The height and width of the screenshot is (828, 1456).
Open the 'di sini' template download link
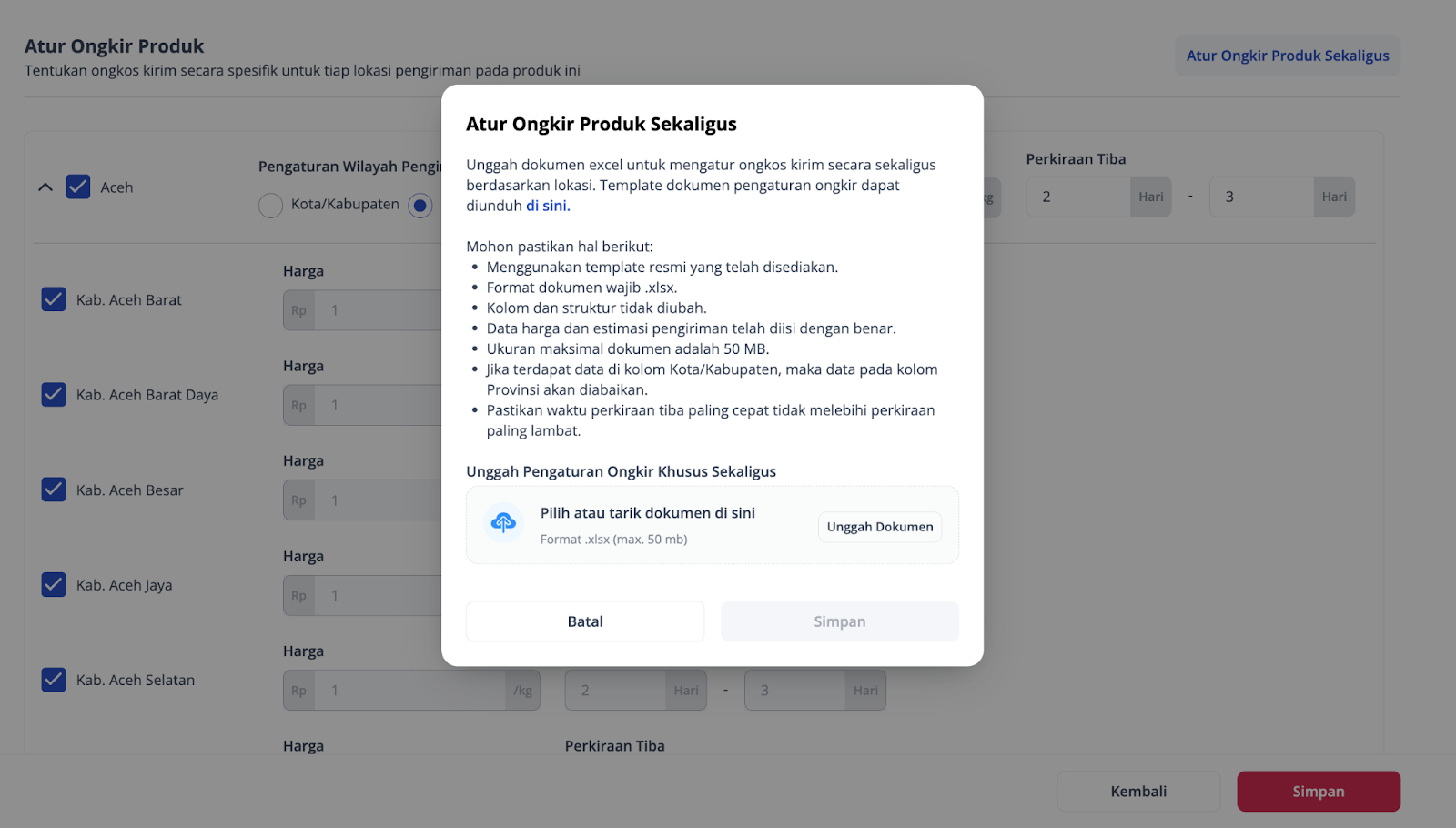pyautogui.click(x=547, y=206)
